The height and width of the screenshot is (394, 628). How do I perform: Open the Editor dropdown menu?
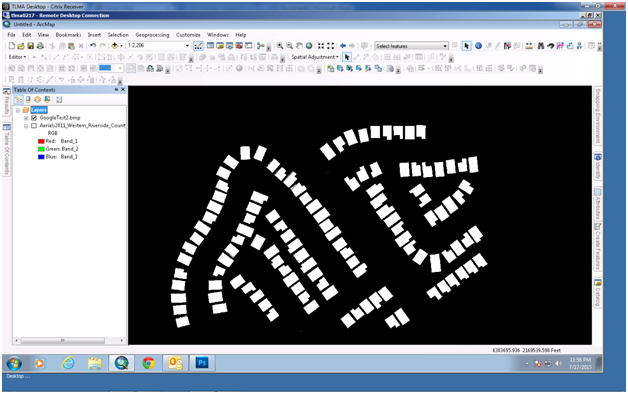(x=17, y=57)
